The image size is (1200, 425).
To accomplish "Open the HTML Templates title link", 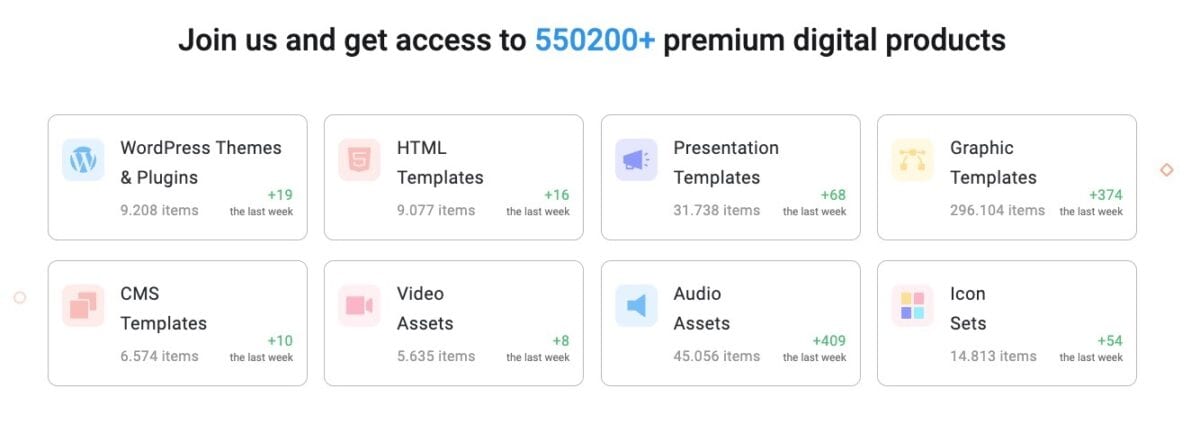I will tap(440, 162).
